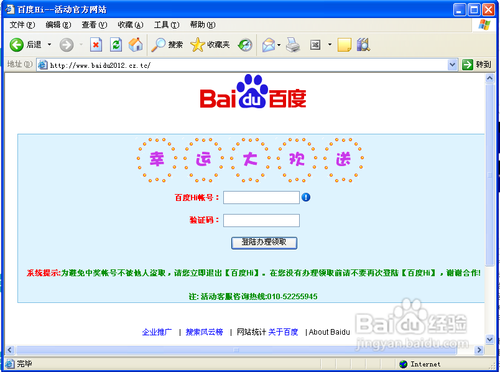Click the Research books icon
Viewport: 500px width, 372px height.
pyautogui.click(x=363, y=45)
